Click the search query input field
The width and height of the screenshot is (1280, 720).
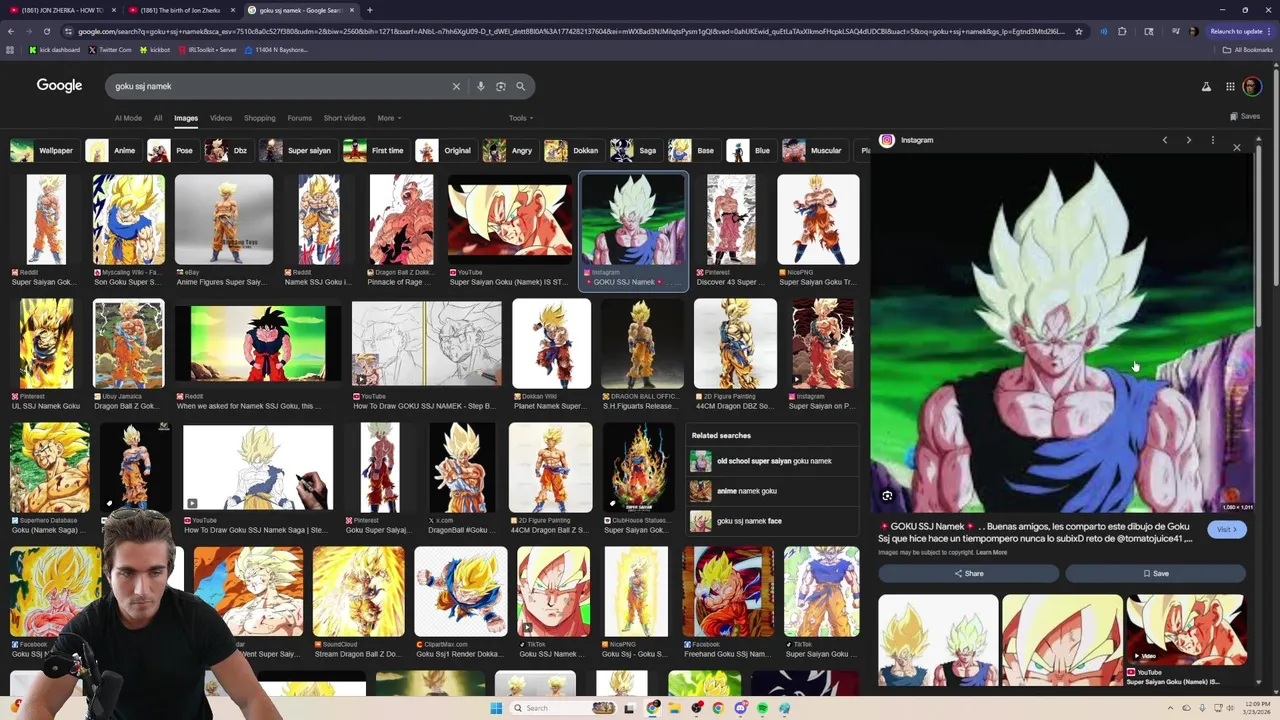pos(280,86)
